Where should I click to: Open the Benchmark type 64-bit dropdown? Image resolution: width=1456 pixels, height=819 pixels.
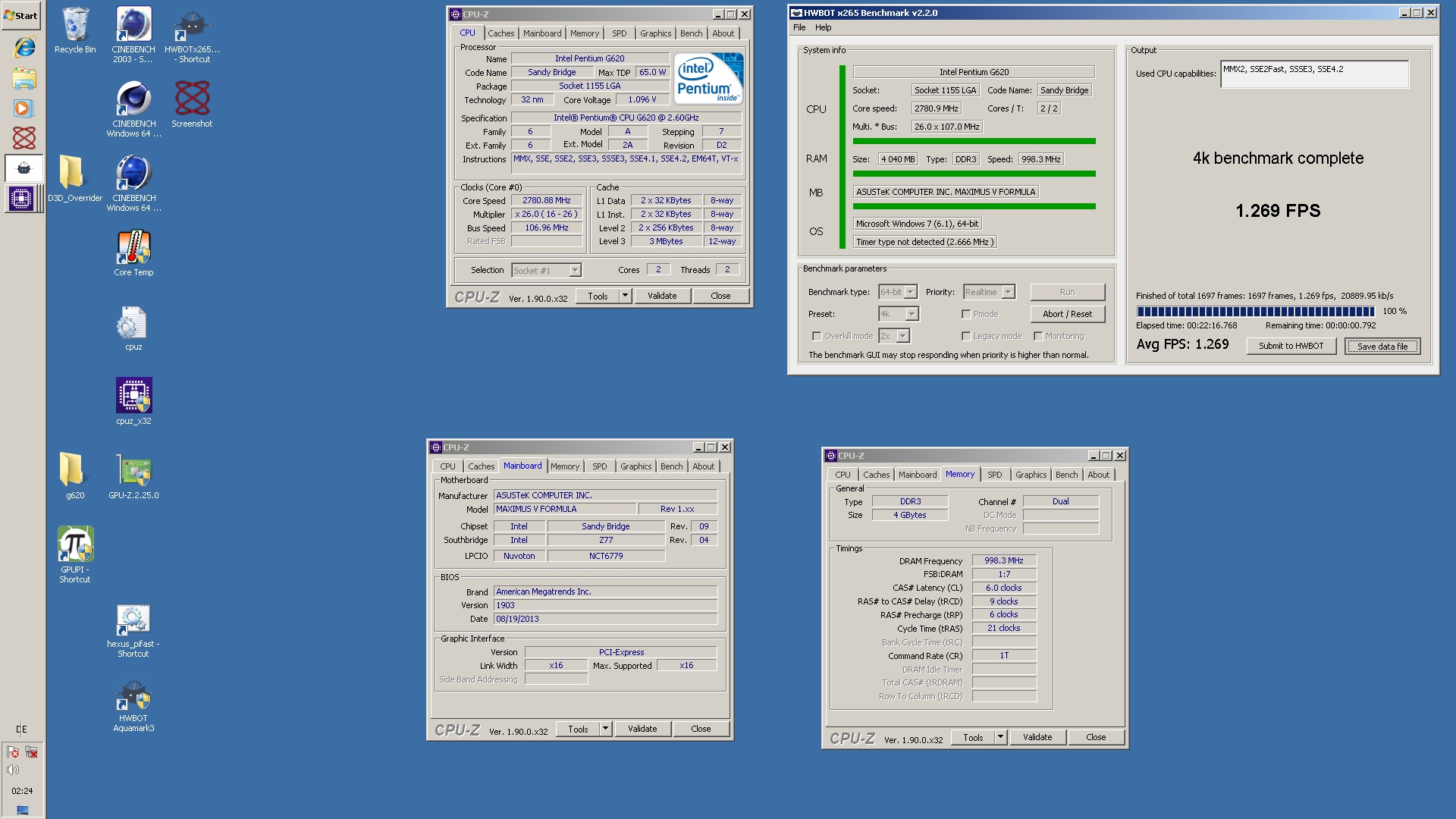(x=898, y=292)
